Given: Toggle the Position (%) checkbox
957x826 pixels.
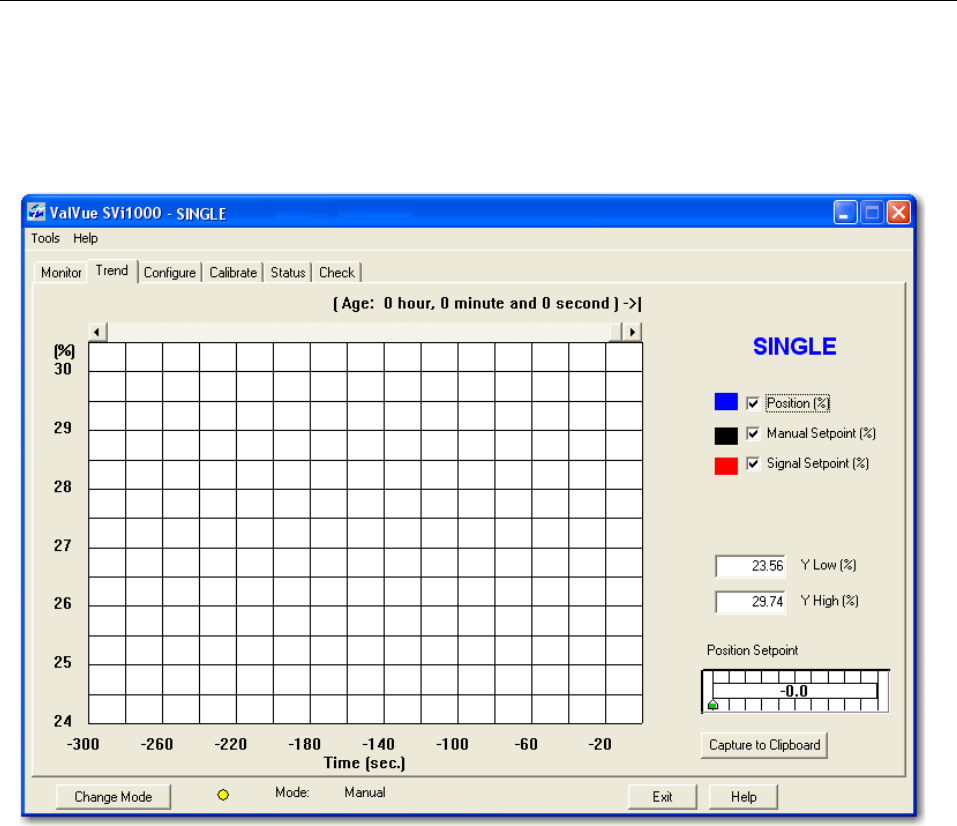Looking at the screenshot, I should click(x=753, y=403).
